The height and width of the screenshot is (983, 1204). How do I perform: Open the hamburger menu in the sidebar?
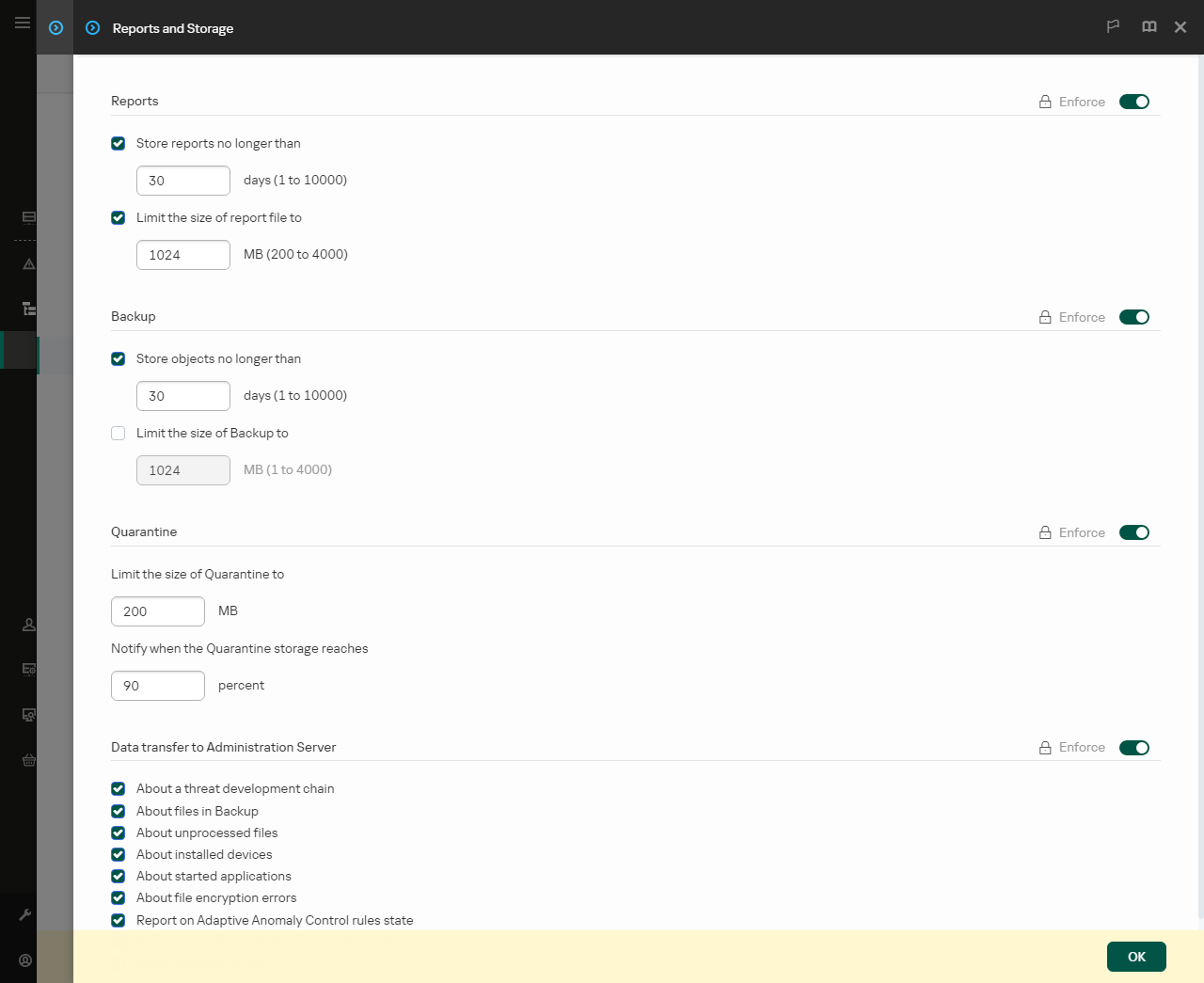[22, 23]
